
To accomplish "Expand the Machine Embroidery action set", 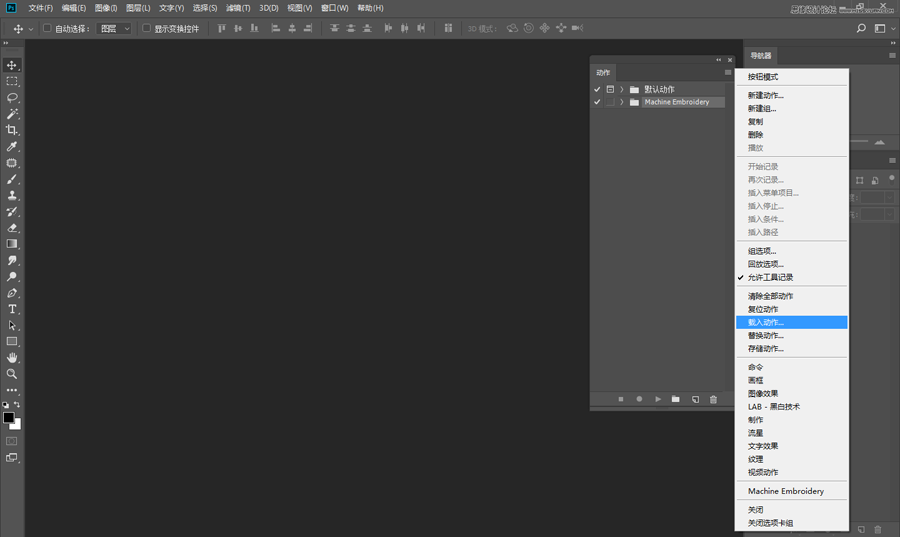I will click(x=622, y=102).
